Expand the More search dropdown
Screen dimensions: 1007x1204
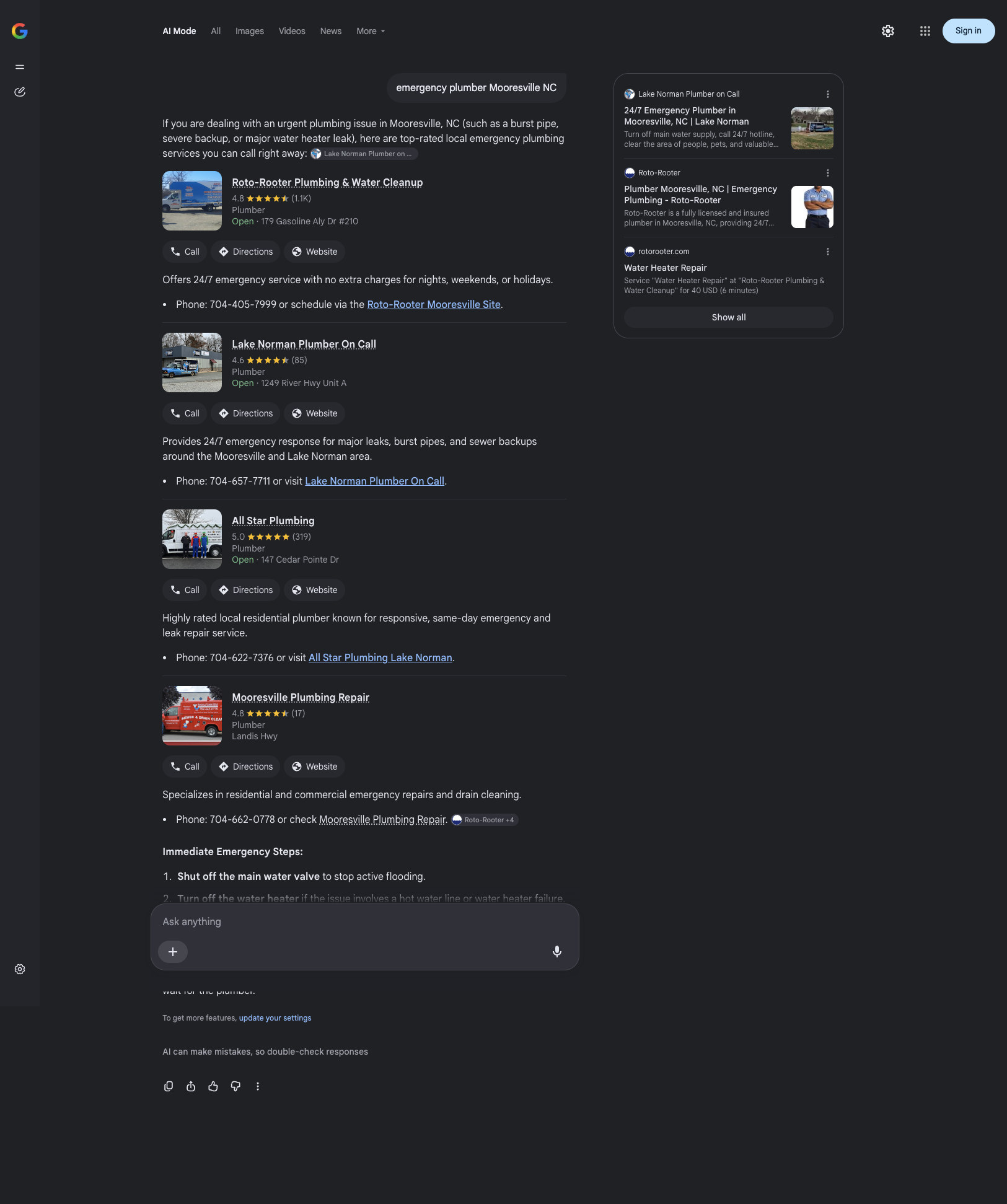coord(371,31)
